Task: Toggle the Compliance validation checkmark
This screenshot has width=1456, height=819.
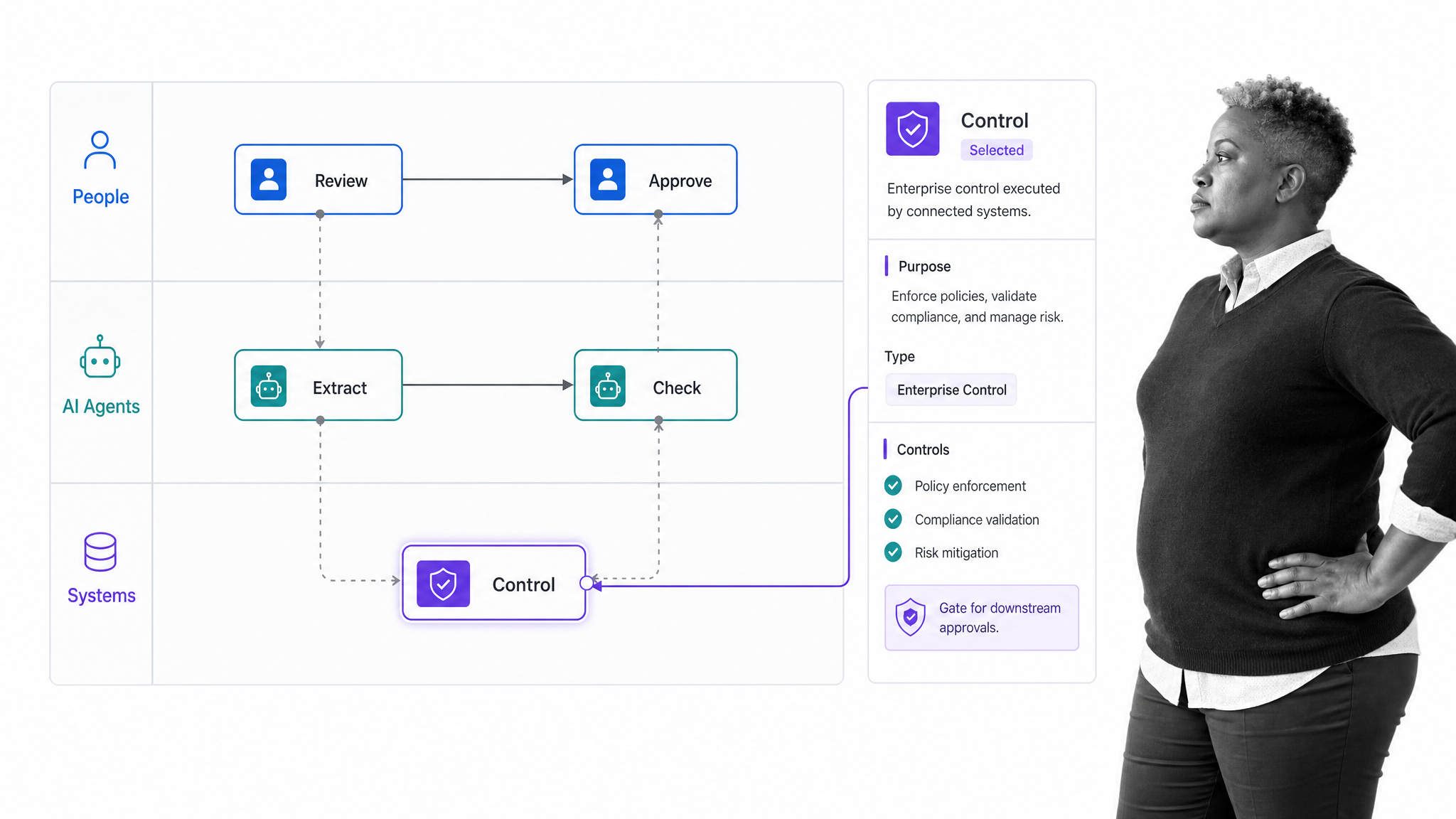Action: click(x=893, y=519)
